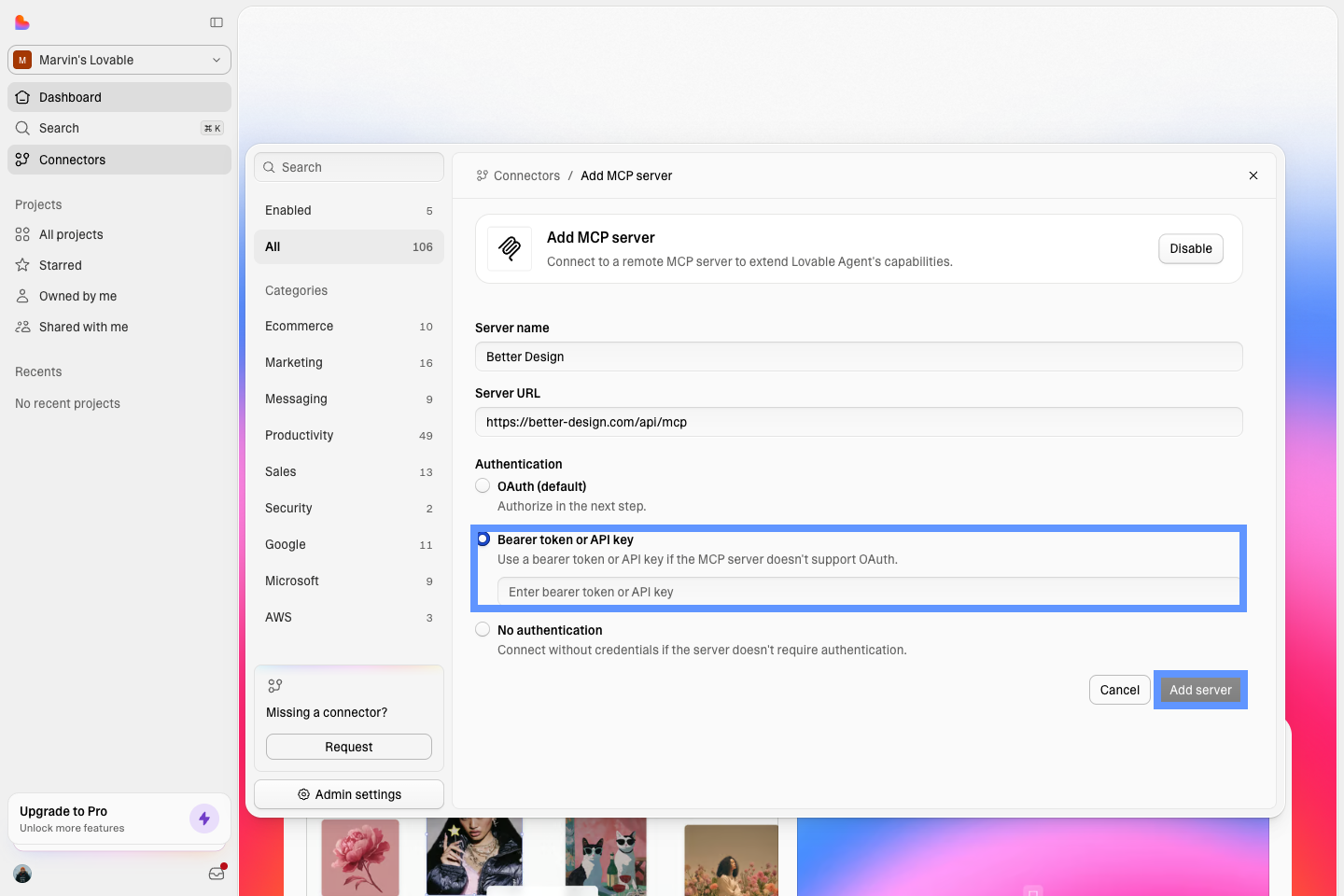
Task: Filter by Microsoft category
Action: click(349, 581)
